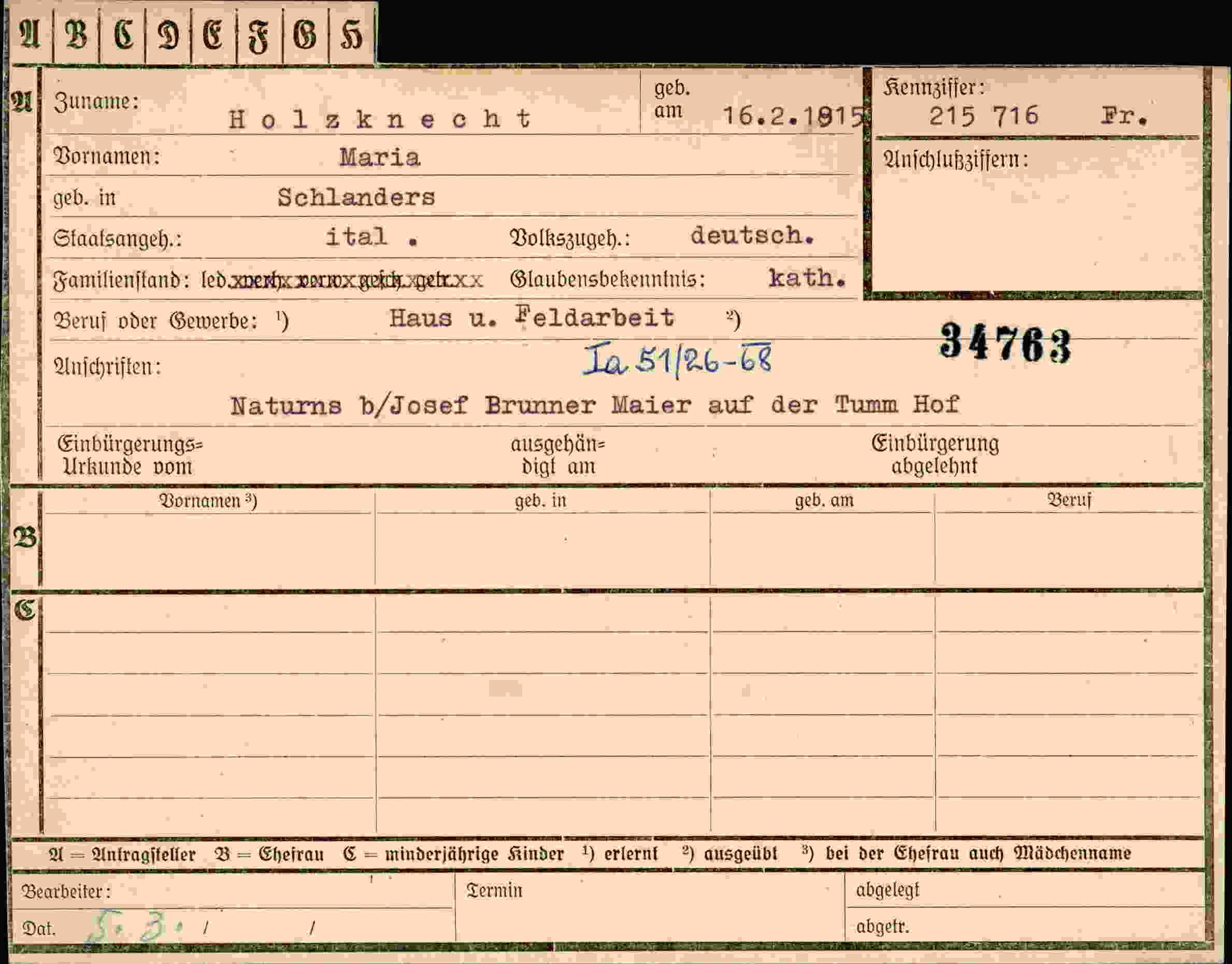
Task: Click the legend text C = minderjährige Kinder
Action: 453,854
